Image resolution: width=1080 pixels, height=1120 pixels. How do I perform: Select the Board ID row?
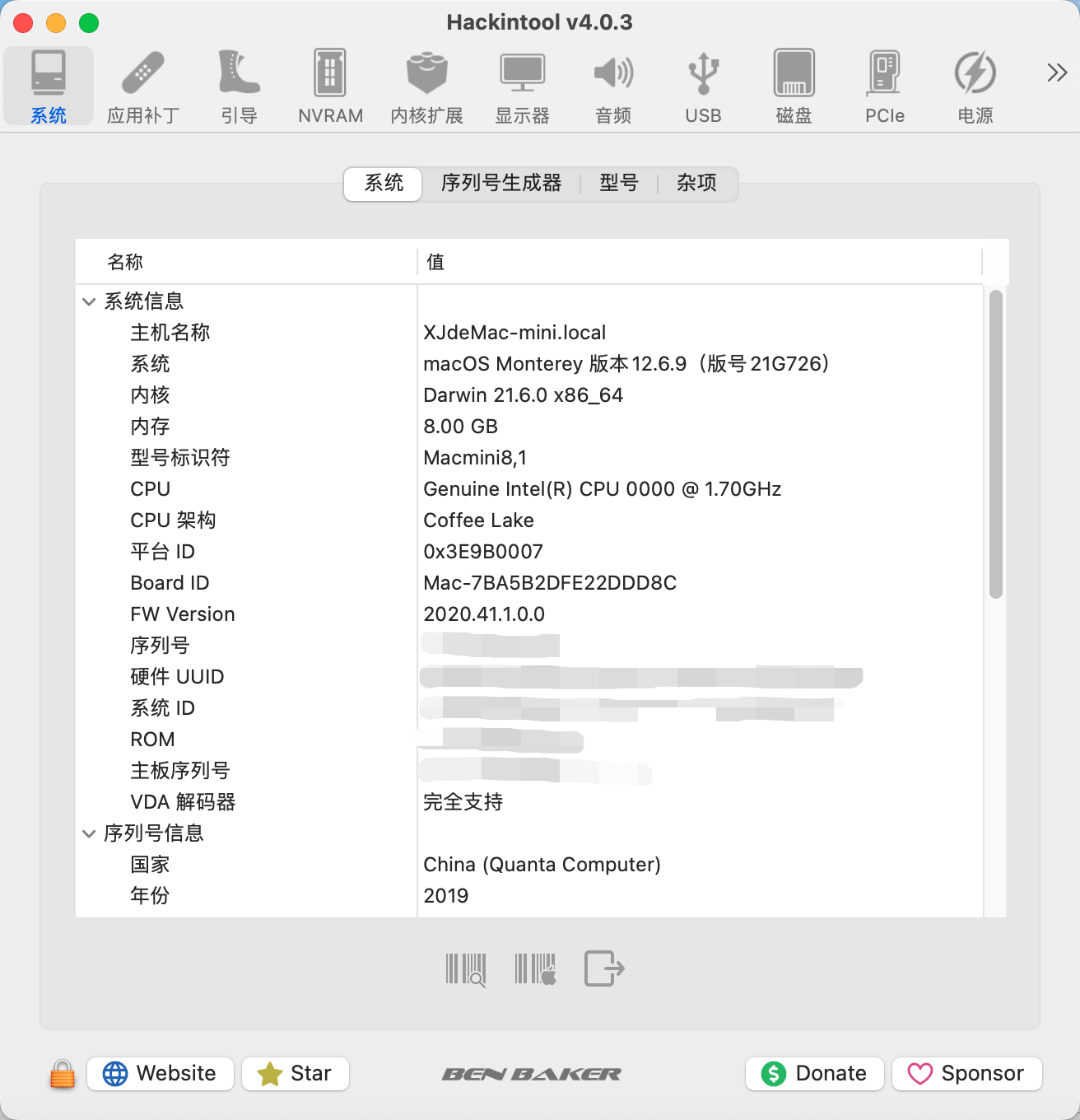pos(530,583)
